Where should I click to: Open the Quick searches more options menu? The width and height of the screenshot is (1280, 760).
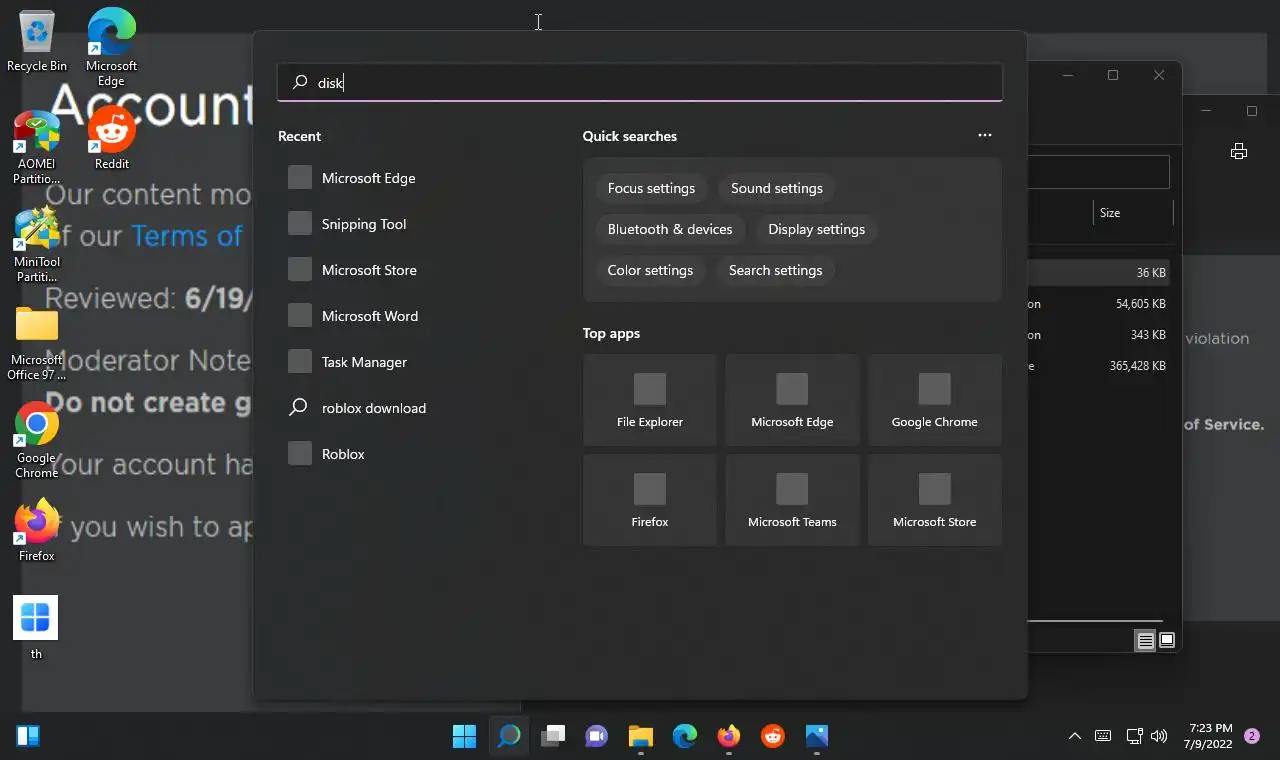(985, 135)
